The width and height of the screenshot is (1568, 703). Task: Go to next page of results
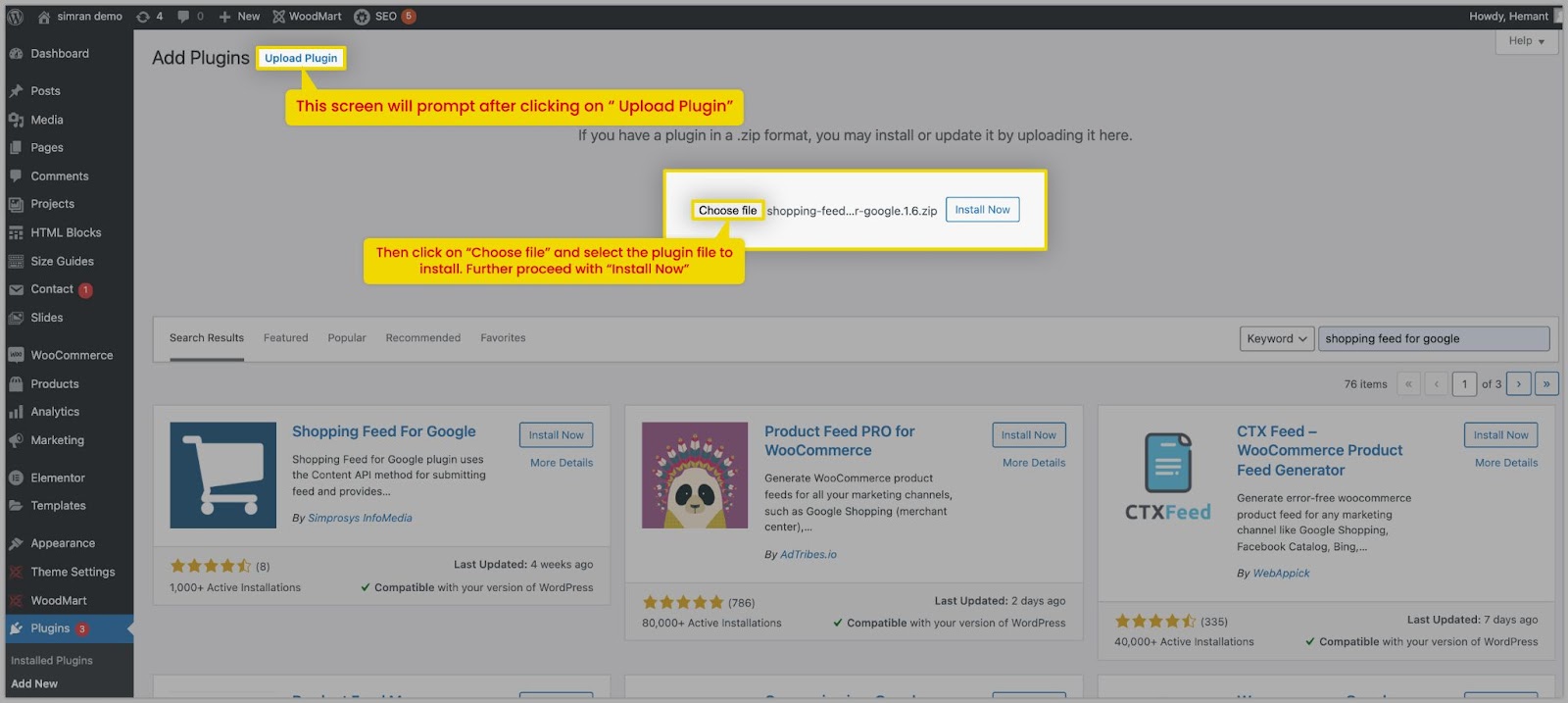[1519, 384]
